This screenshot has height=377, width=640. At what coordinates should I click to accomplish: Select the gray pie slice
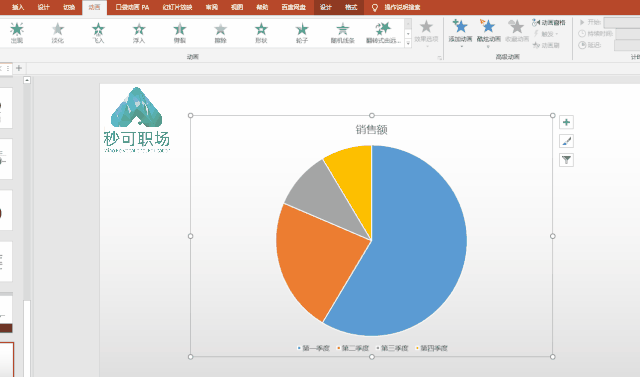pyautogui.click(x=327, y=196)
